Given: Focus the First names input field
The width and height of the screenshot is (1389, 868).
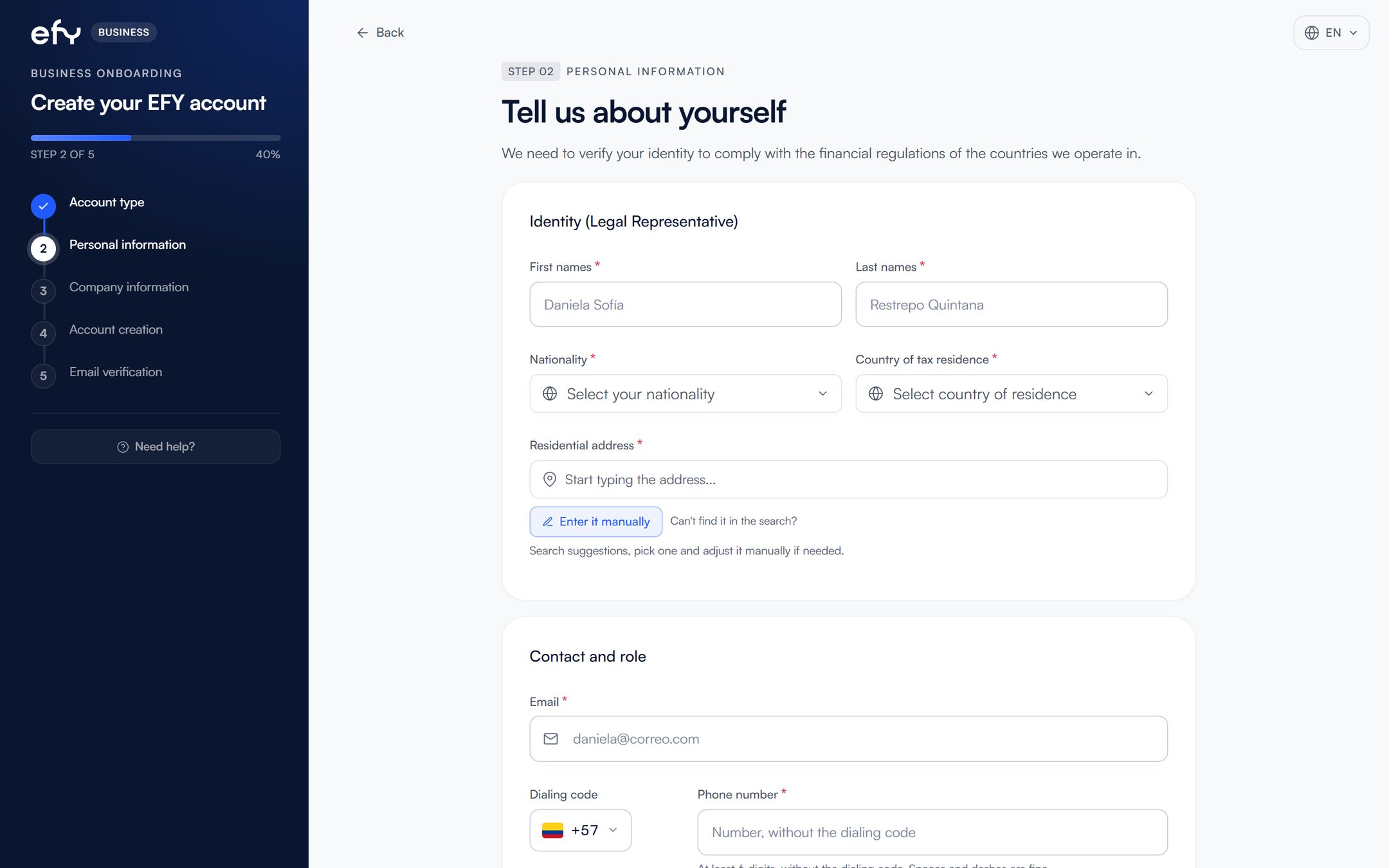Looking at the screenshot, I should pos(685,304).
